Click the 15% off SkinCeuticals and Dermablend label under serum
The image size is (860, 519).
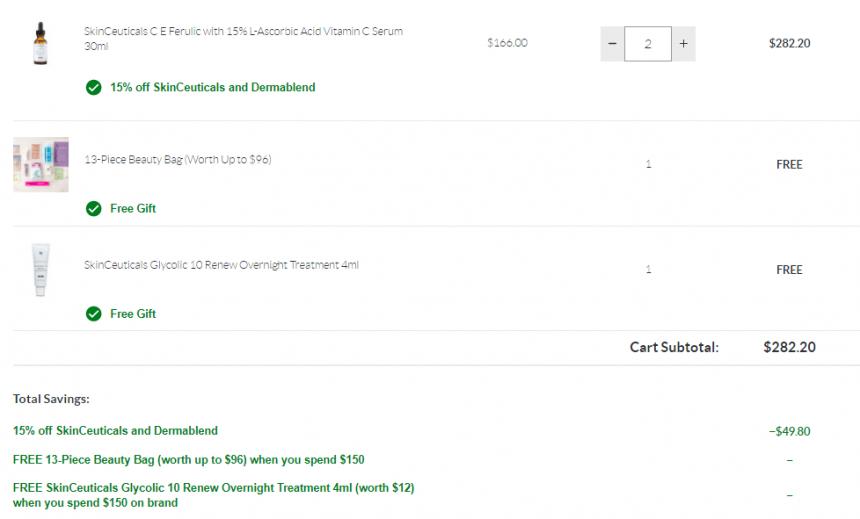213,87
